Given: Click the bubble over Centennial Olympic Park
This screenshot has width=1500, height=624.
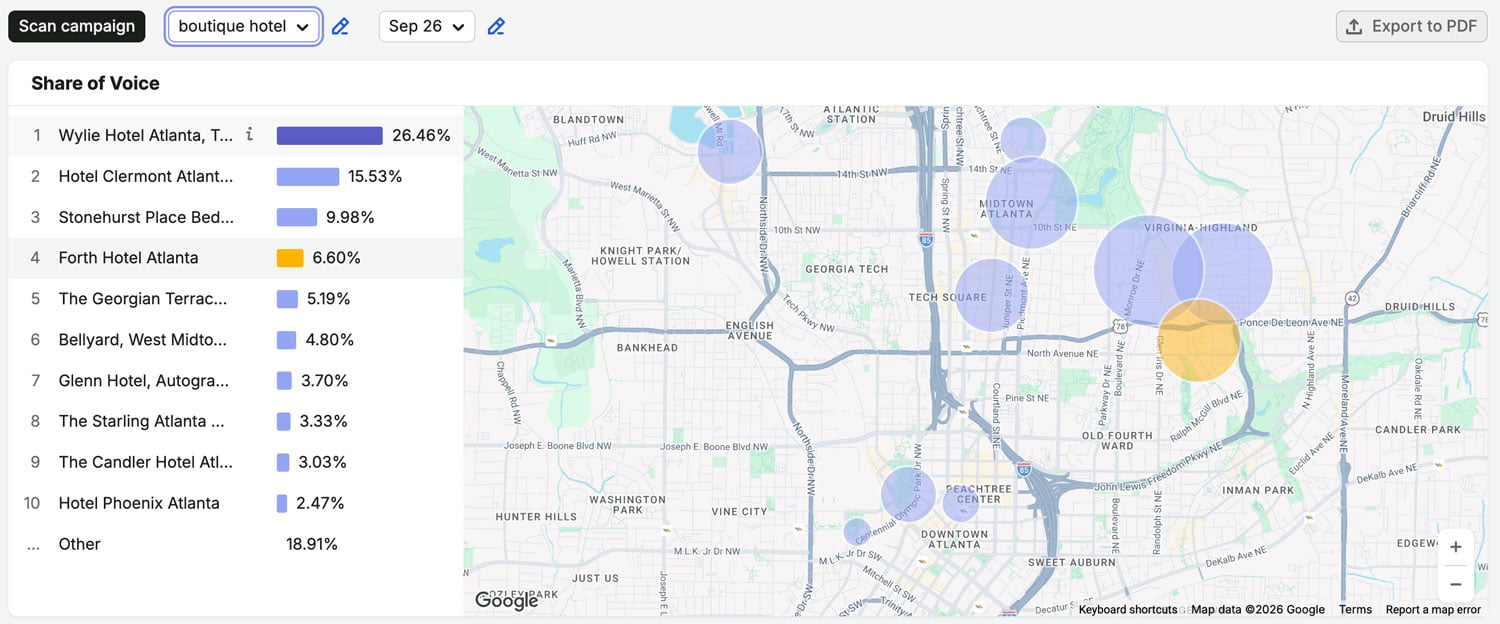Looking at the screenshot, I should [x=908, y=494].
